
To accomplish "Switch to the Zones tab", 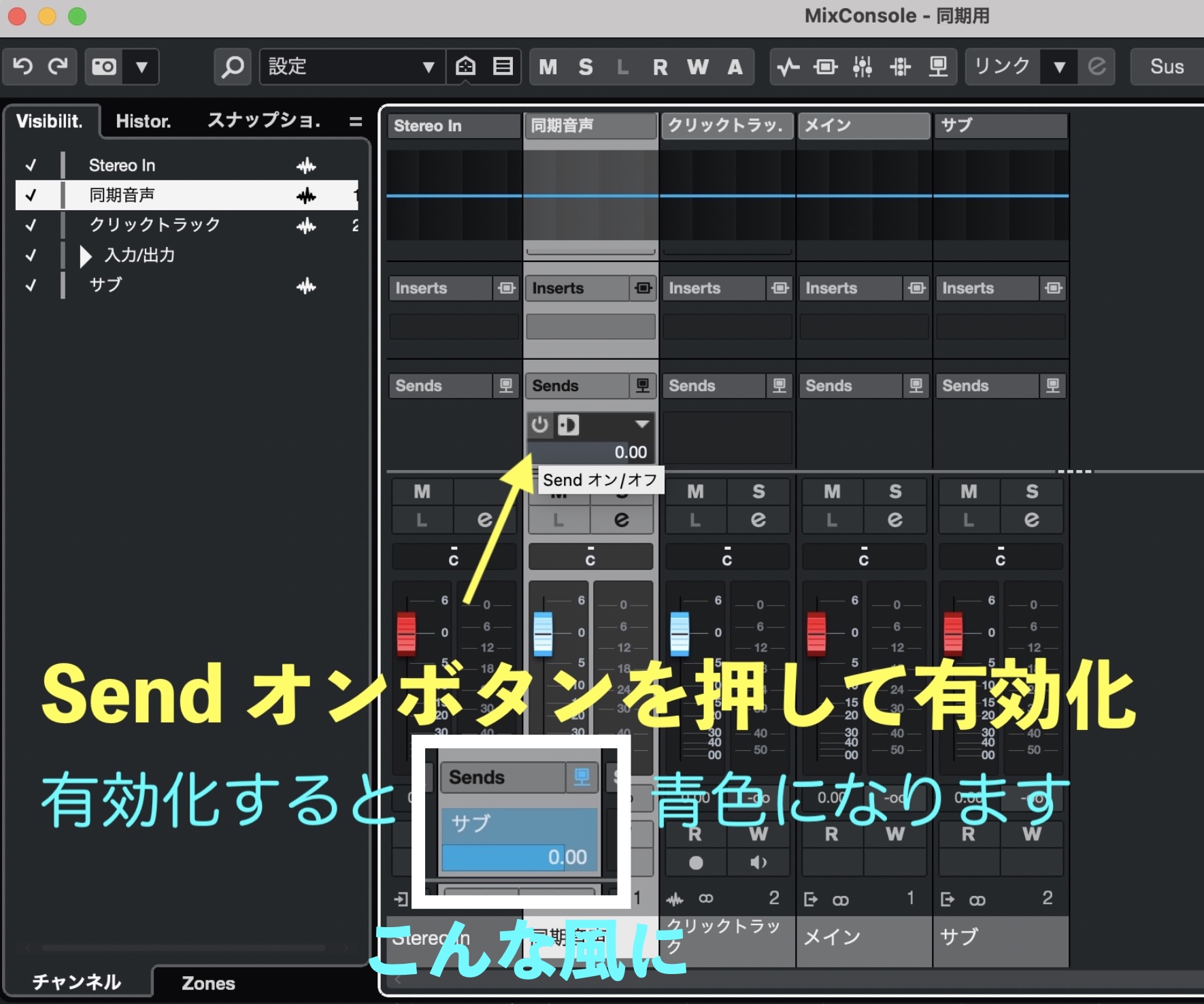I will click(x=208, y=983).
